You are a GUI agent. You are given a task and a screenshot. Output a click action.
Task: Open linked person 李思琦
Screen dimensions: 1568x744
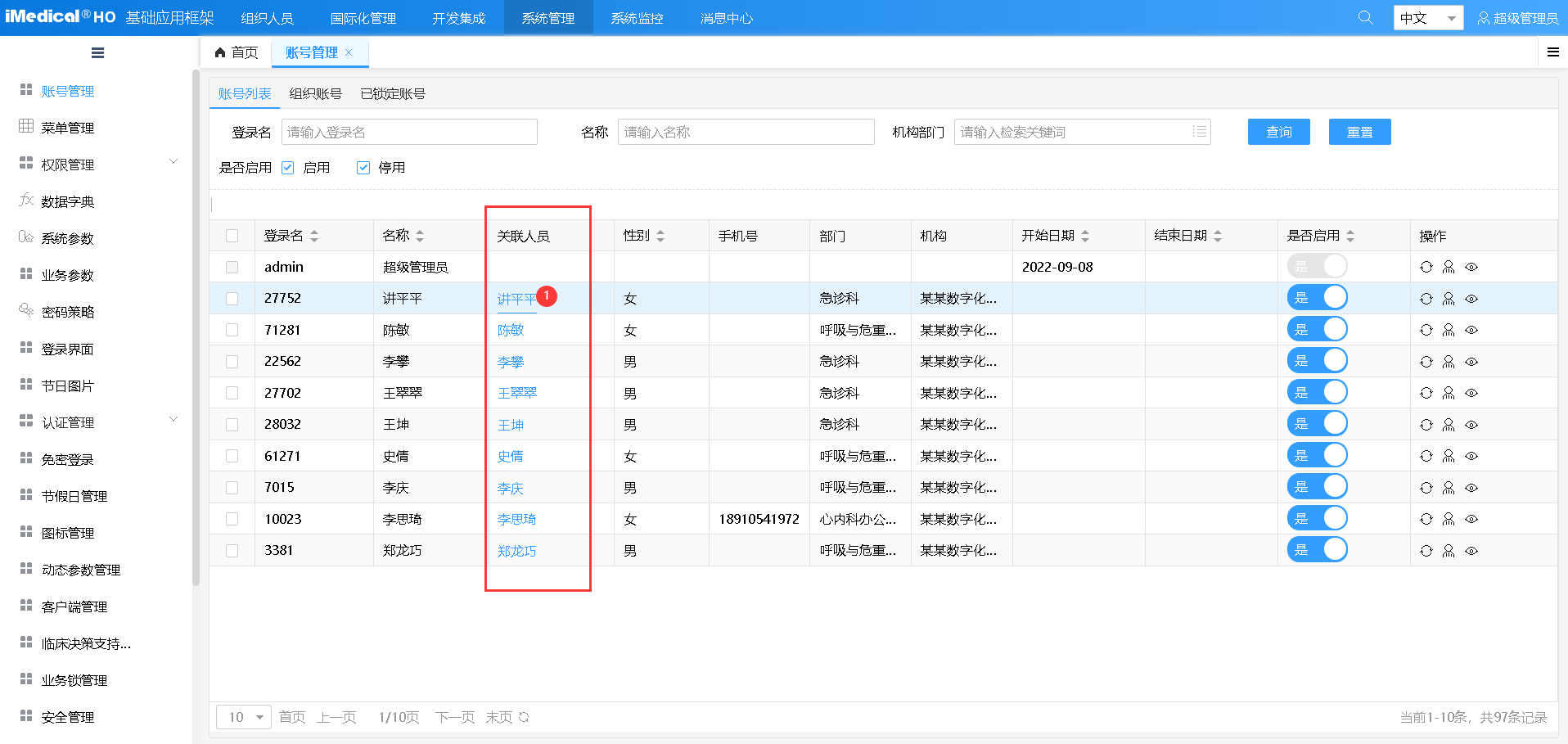(516, 518)
